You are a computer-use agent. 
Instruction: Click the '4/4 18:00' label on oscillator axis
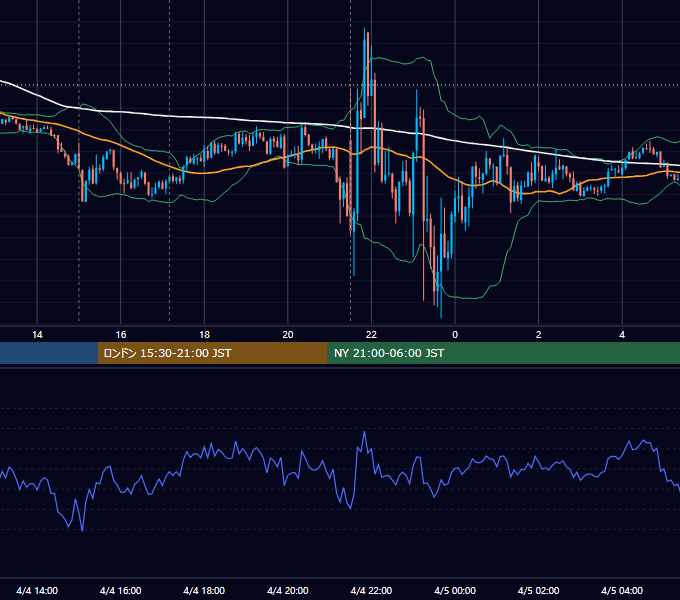pyautogui.click(x=204, y=590)
